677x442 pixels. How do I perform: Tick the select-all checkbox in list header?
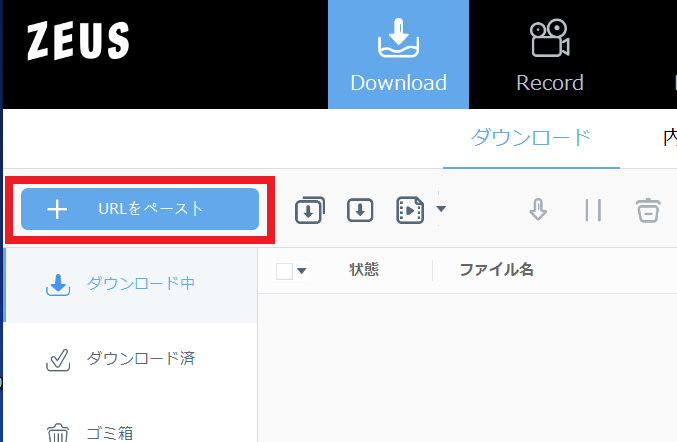(284, 271)
